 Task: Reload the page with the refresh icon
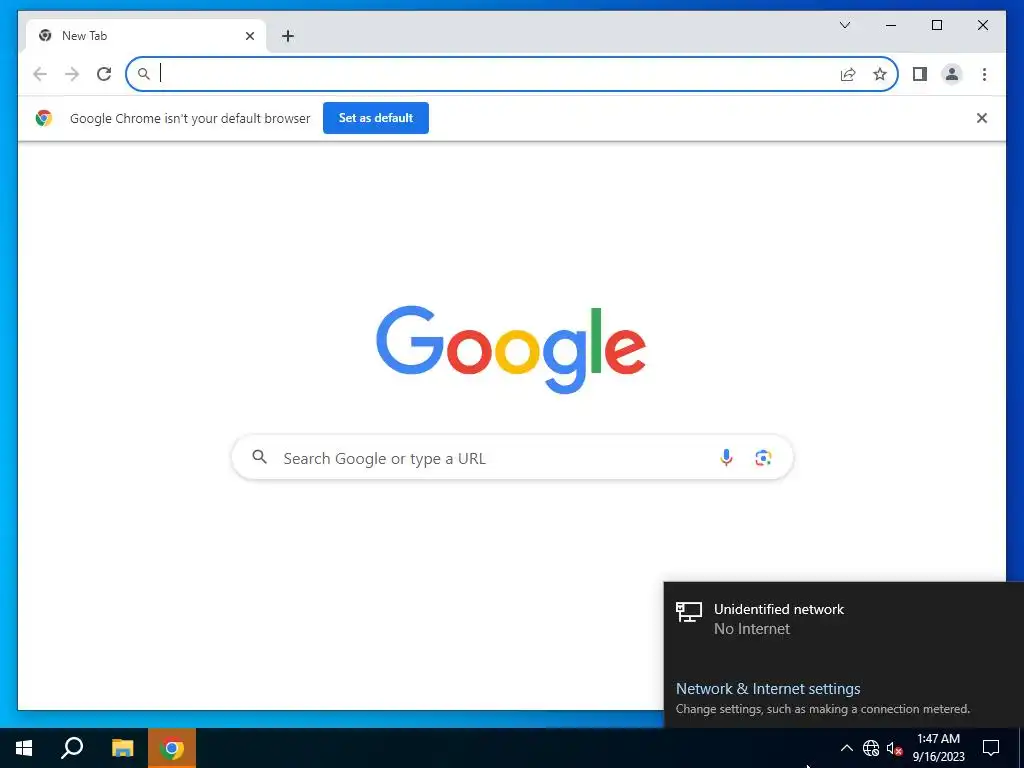104,74
